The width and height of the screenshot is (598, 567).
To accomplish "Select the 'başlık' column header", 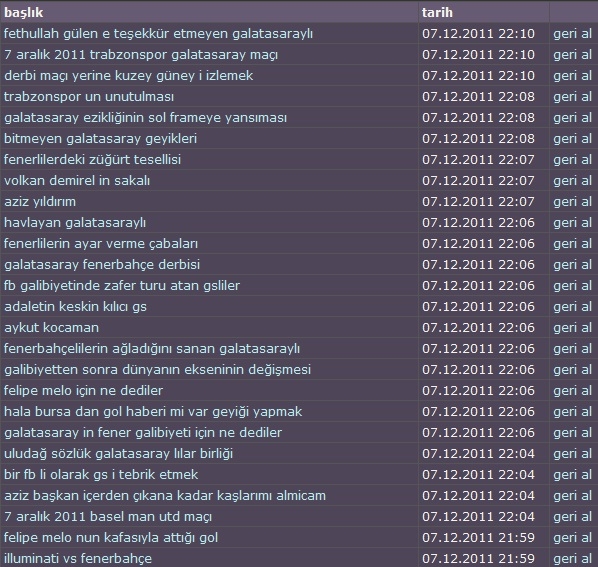I will 24,13.
